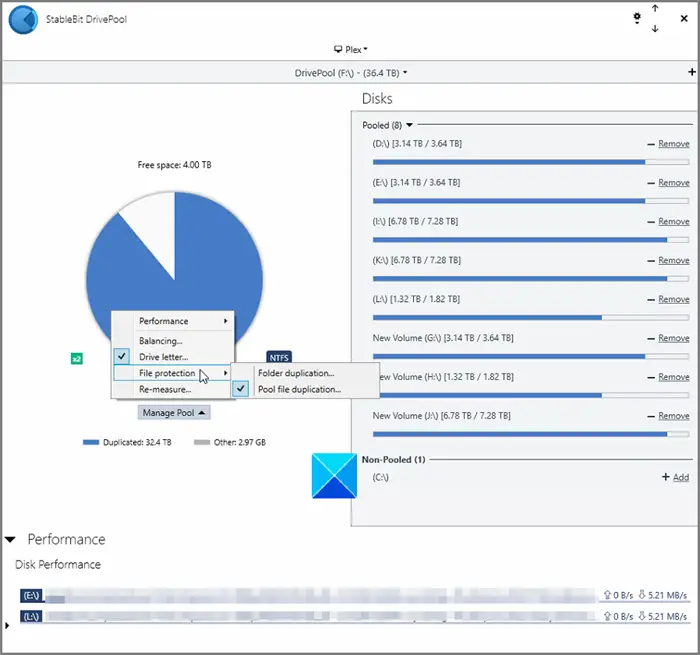Expand the Performance submenu arrow
This screenshot has height=655, width=700.
pyautogui.click(x=225, y=321)
